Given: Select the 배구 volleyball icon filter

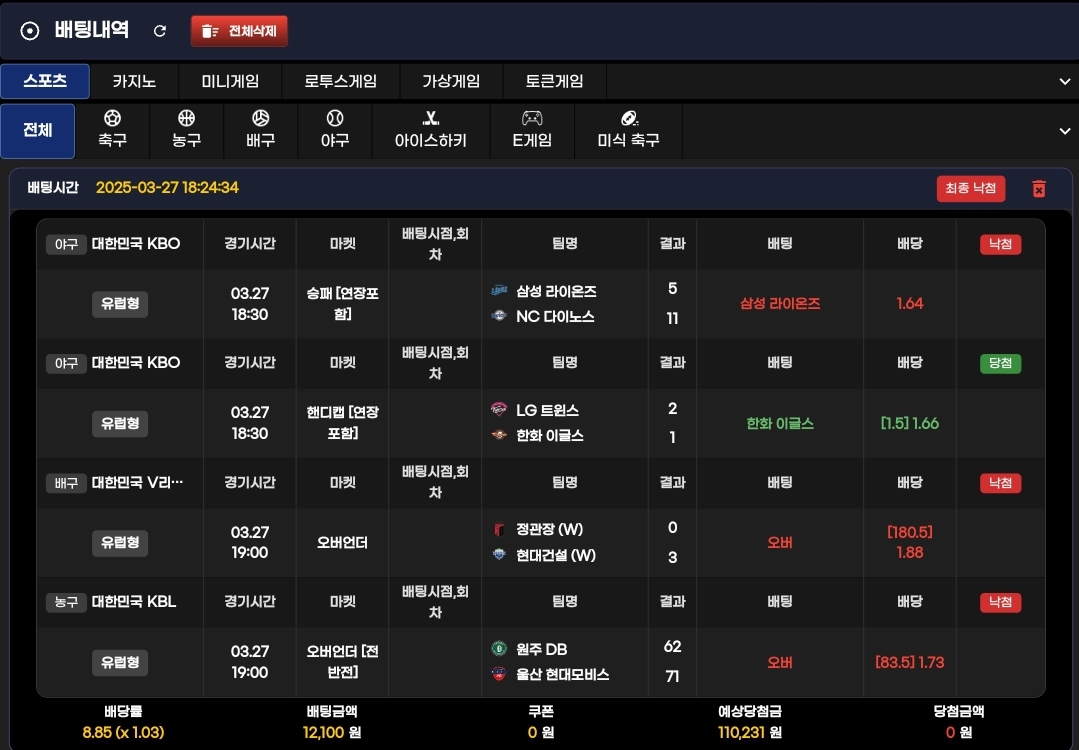Looking at the screenshot, I should 260,130.
